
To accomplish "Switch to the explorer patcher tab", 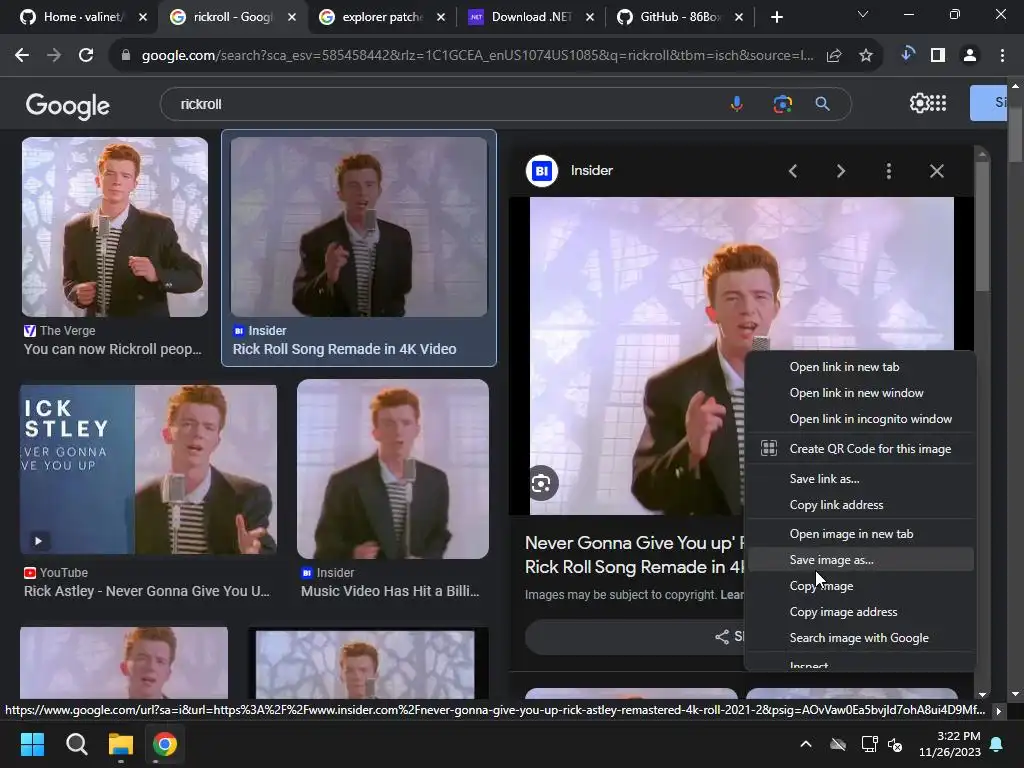I will point(382,17).
